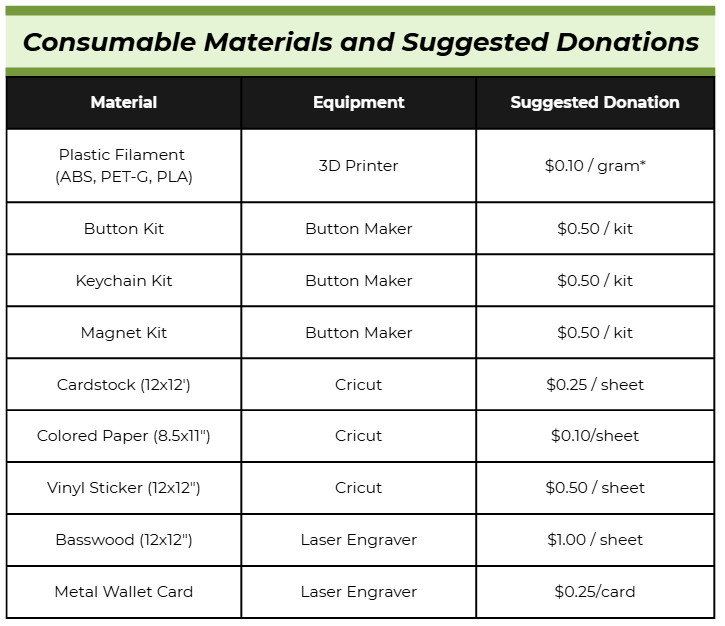Click the table title 'Consumable Materials and Suggested Donations'
725x626 pixels.
[361, 42]
